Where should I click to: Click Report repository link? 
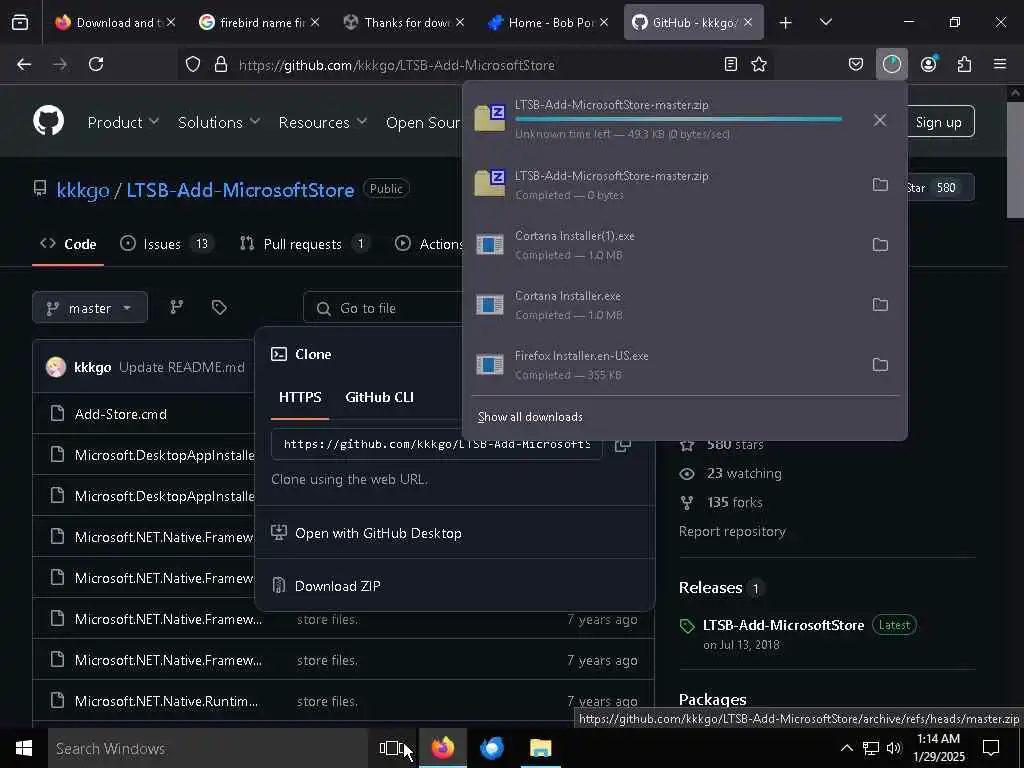(x=732, y=532)
